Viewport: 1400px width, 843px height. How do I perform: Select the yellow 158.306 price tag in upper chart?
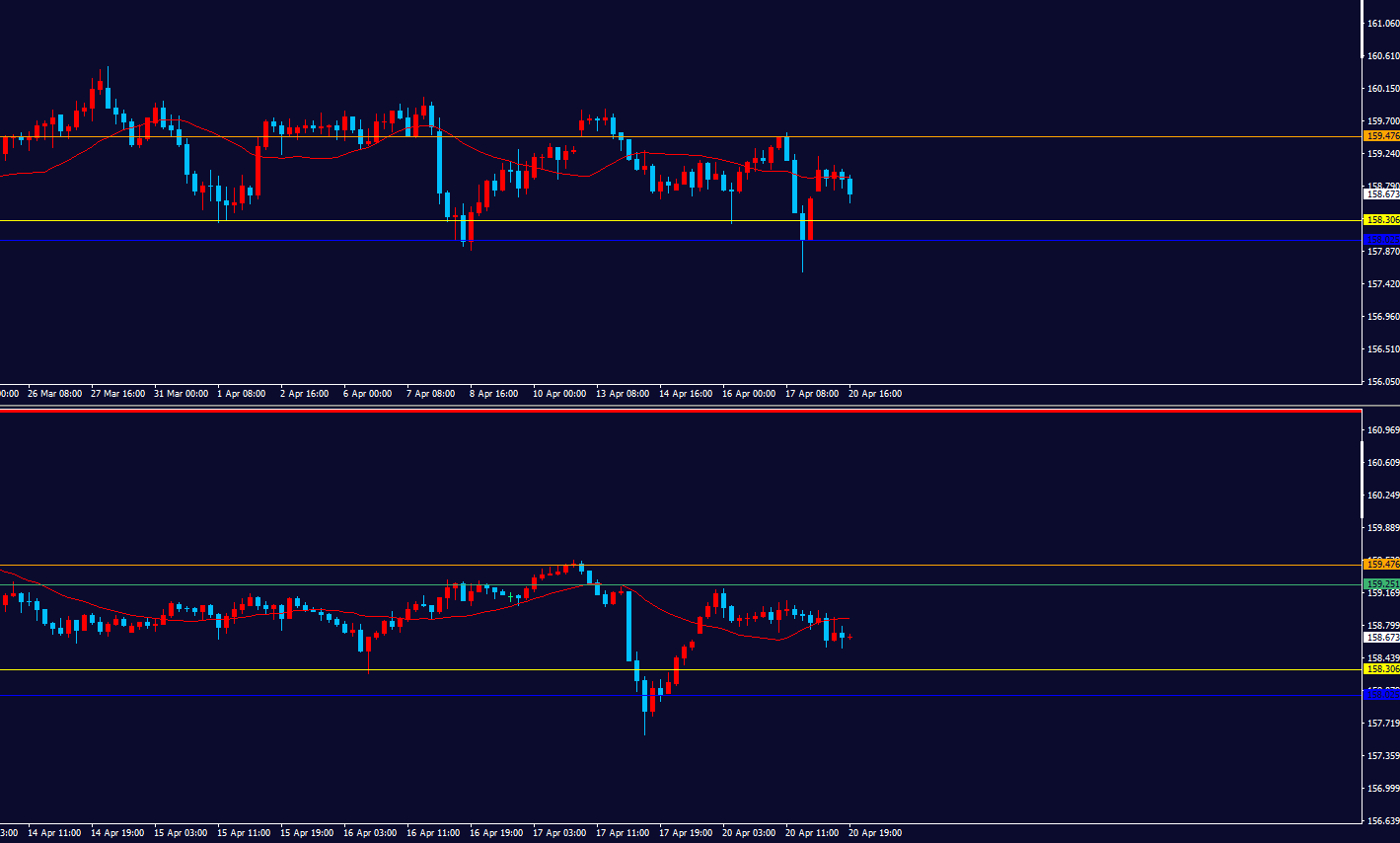coord(1381,220)
